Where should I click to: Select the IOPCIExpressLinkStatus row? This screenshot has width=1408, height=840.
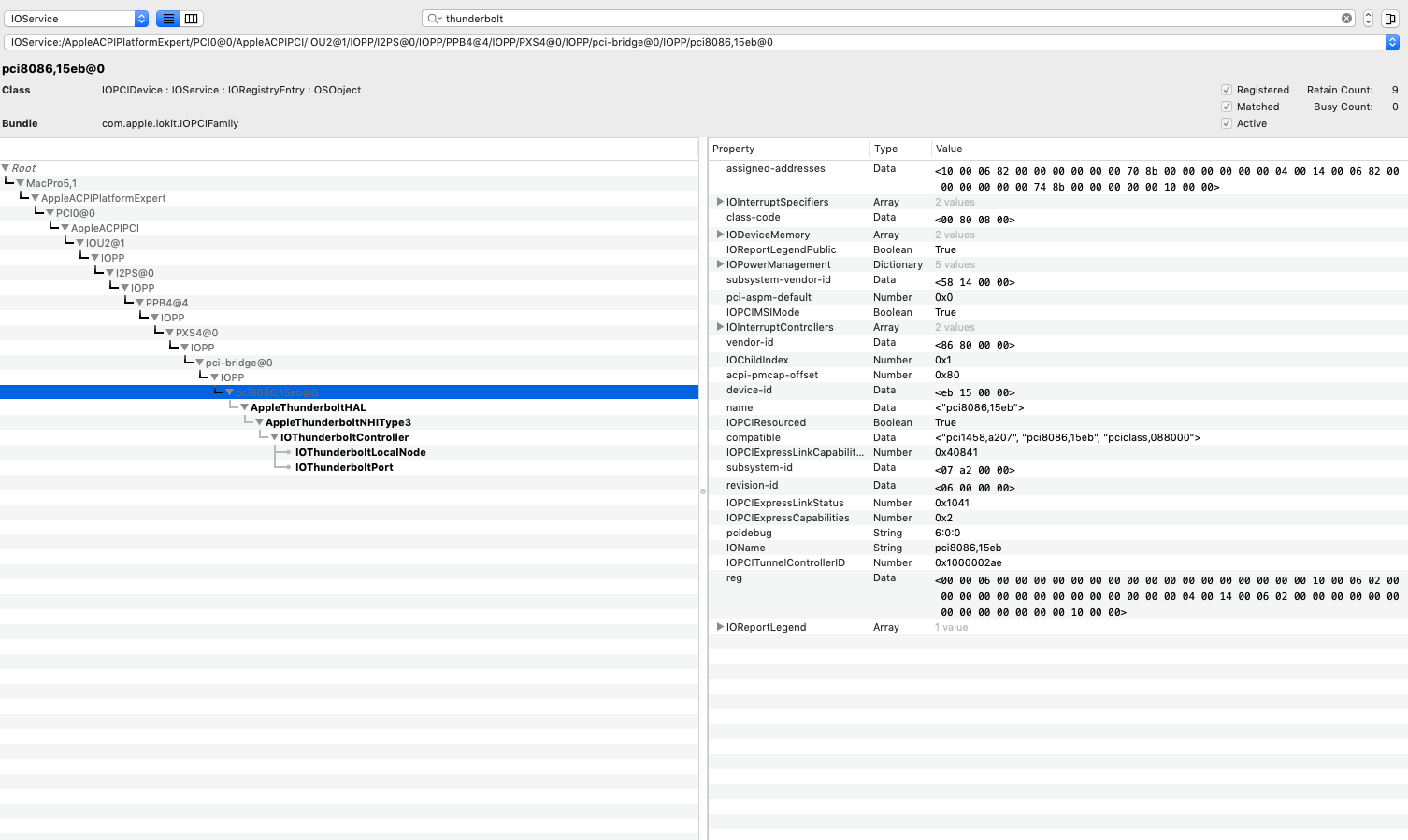point(1058,503)
